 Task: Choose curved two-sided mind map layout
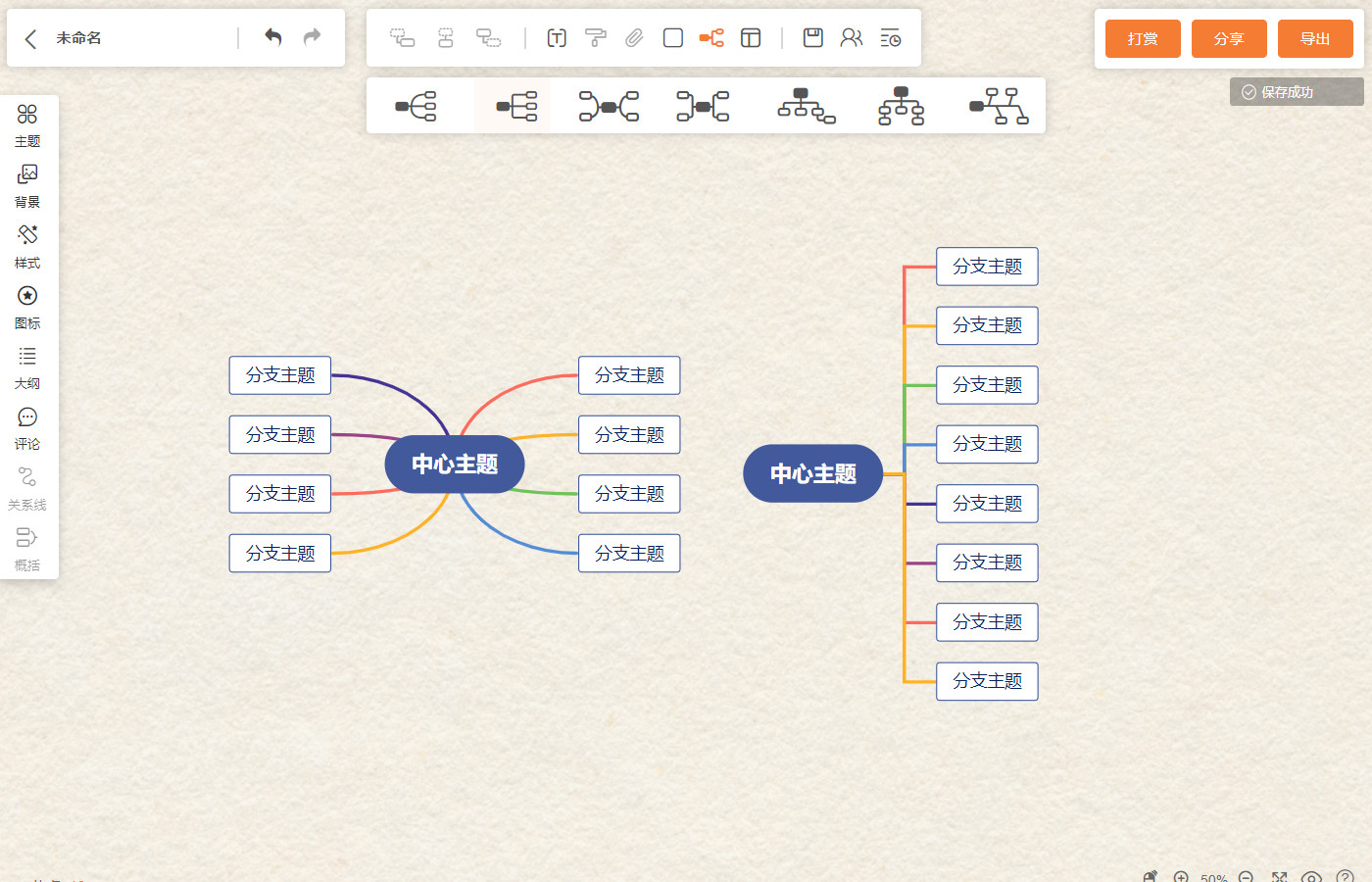[x=609, y=106]
